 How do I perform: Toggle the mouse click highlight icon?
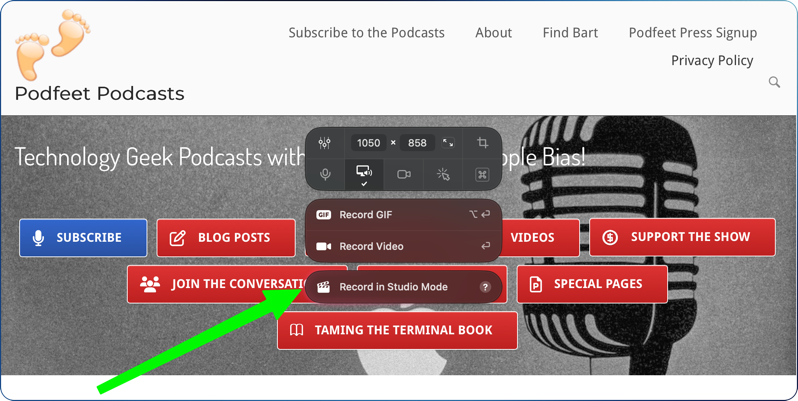click(443, 175)
